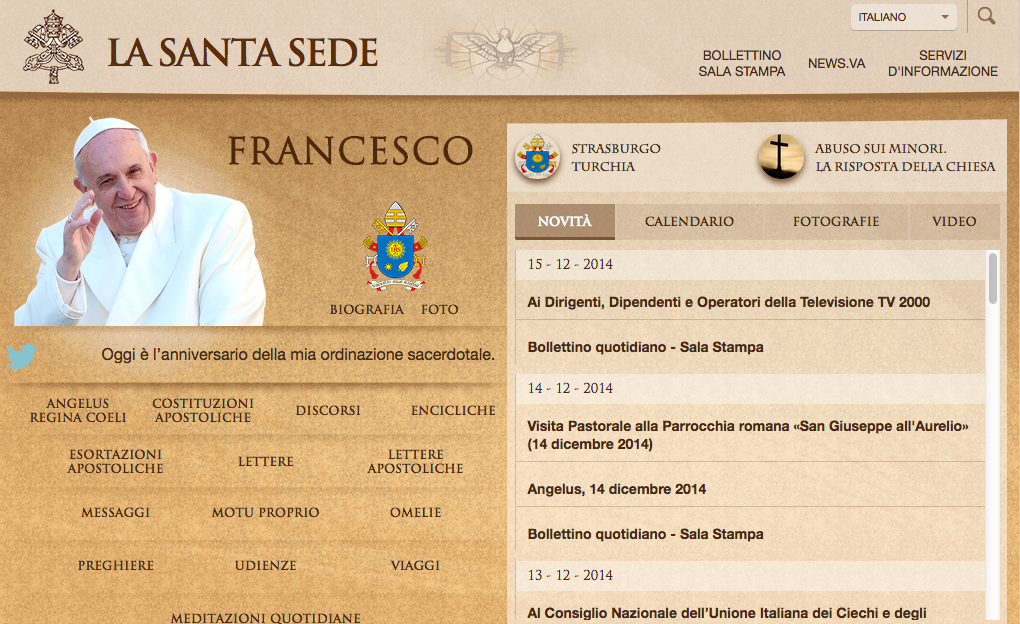The image size is (1020, 624).
Task: Open the Messaggi section
Action: point(116,512)
